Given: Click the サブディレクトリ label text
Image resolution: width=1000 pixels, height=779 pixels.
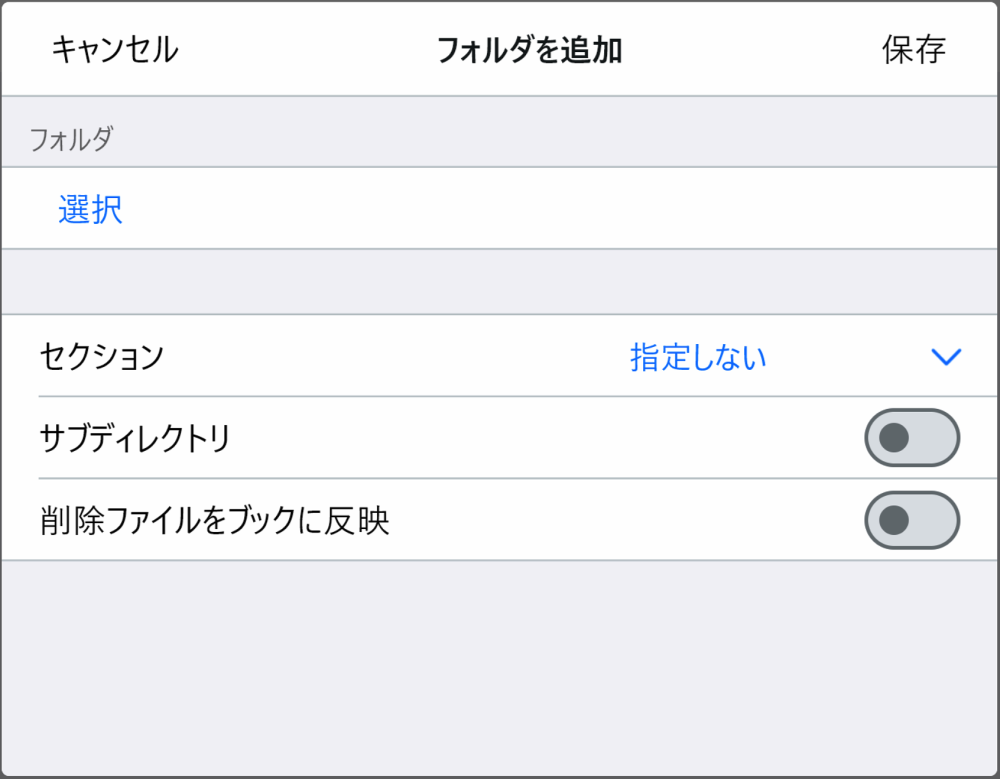Looking at the screenshot, I should [x=135, y=438].
